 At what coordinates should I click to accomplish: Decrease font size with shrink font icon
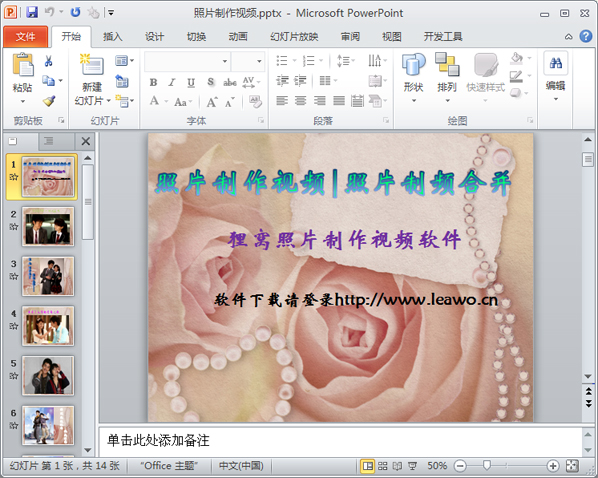(x=230, y=102)
